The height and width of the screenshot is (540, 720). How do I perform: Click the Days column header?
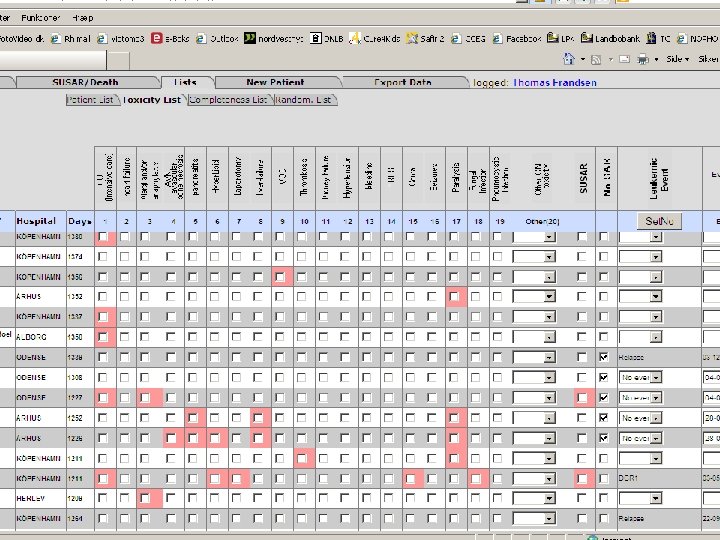point(80,221)
